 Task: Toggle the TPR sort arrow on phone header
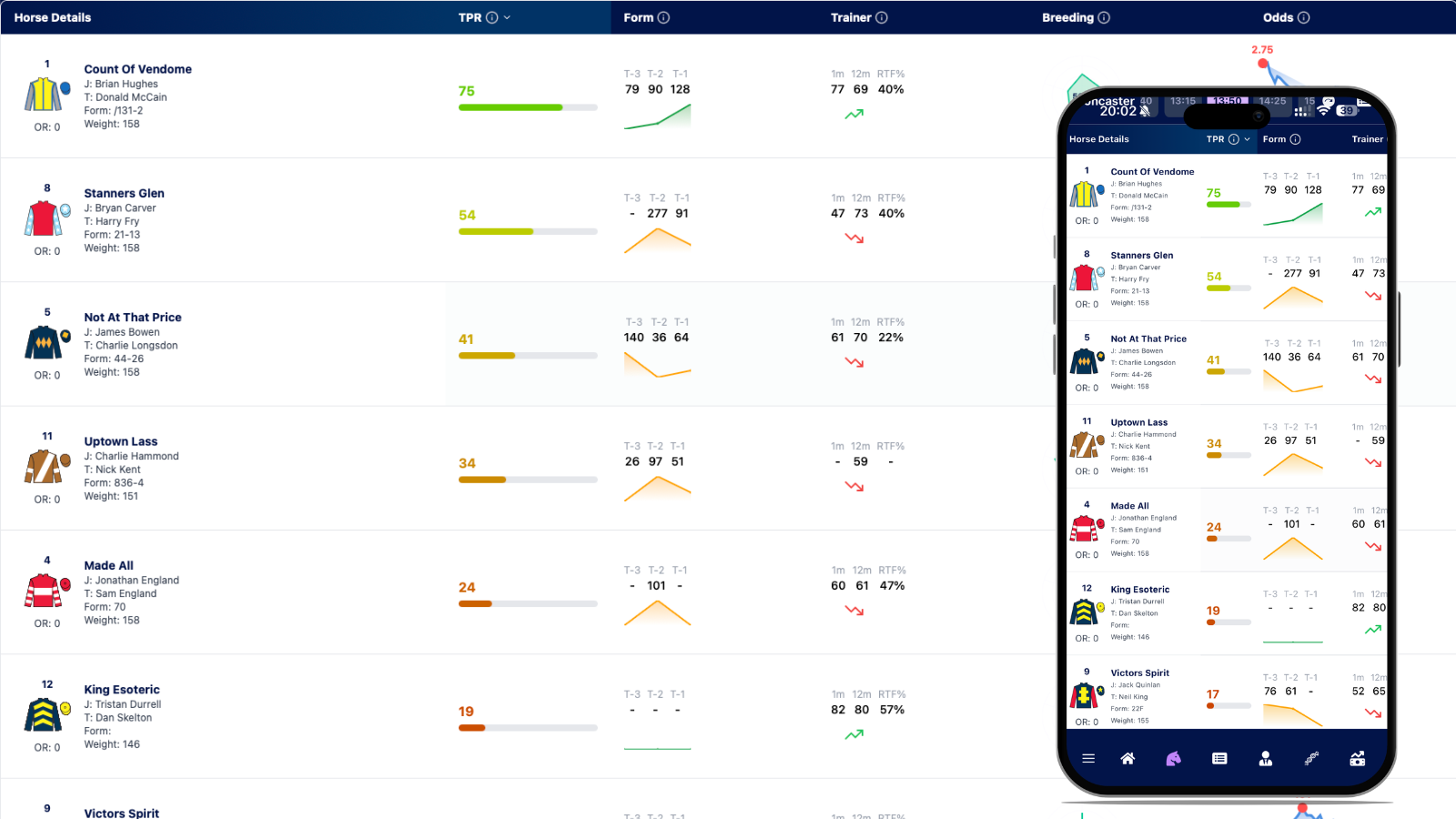pyautogui.click(x=1247, y=139)
